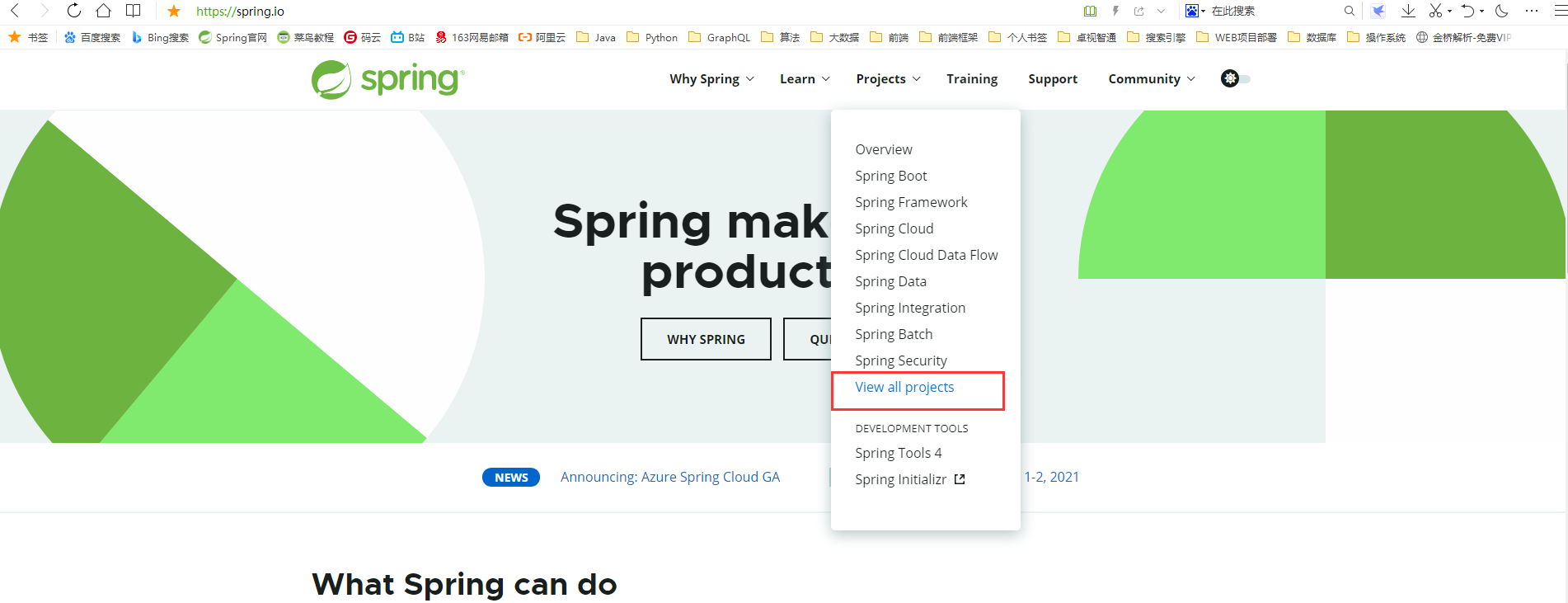Toggle the dark theme switch
The width and height of the screenshot is (1568, 603).
1235,78
